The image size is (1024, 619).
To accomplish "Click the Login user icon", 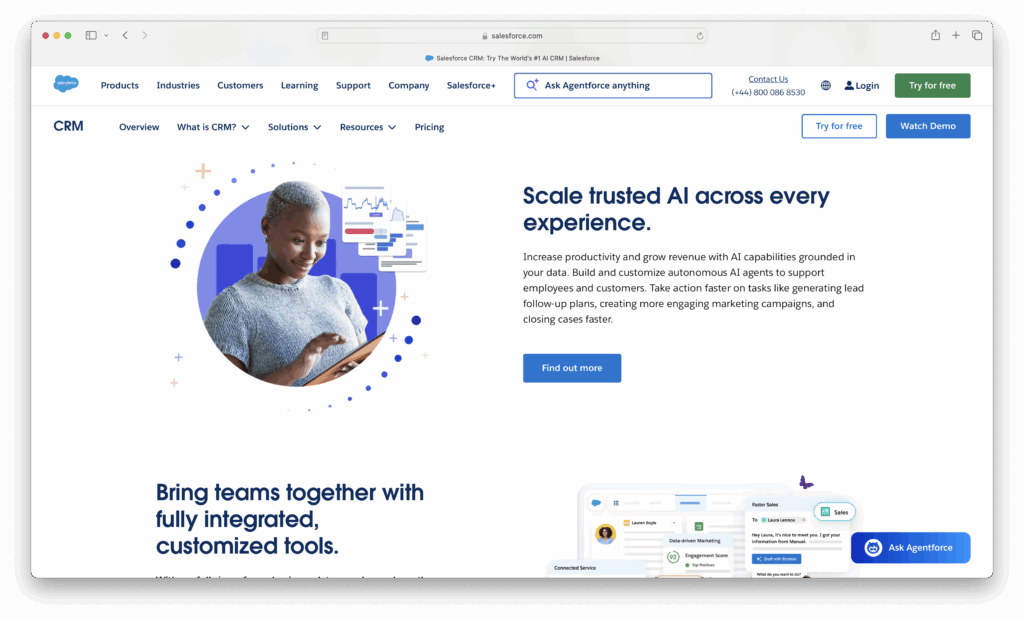I will pyautogui.click(x=849, y=86).
